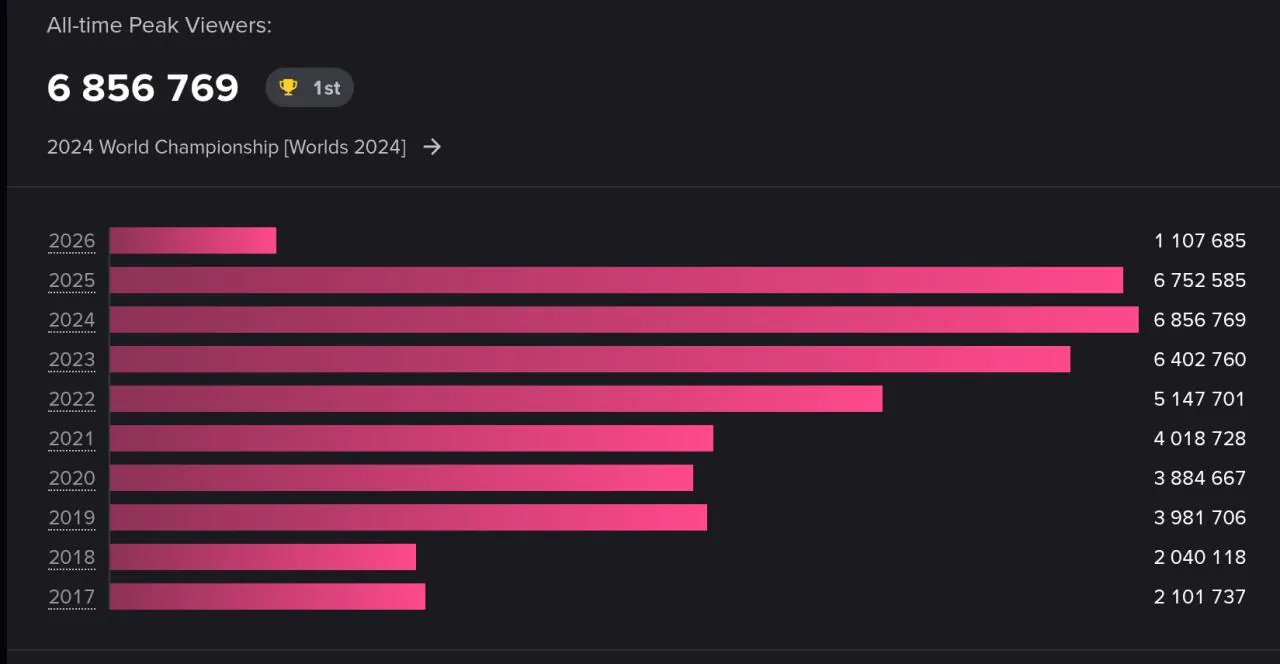Click the arrow next to Worlds 2024
This screenshot has height=664, width=1280.
(x=432, y=147)
